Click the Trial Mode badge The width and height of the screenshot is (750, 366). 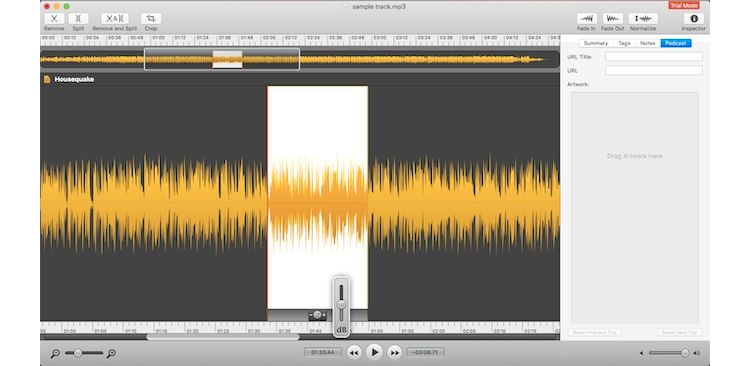point(684,5)
